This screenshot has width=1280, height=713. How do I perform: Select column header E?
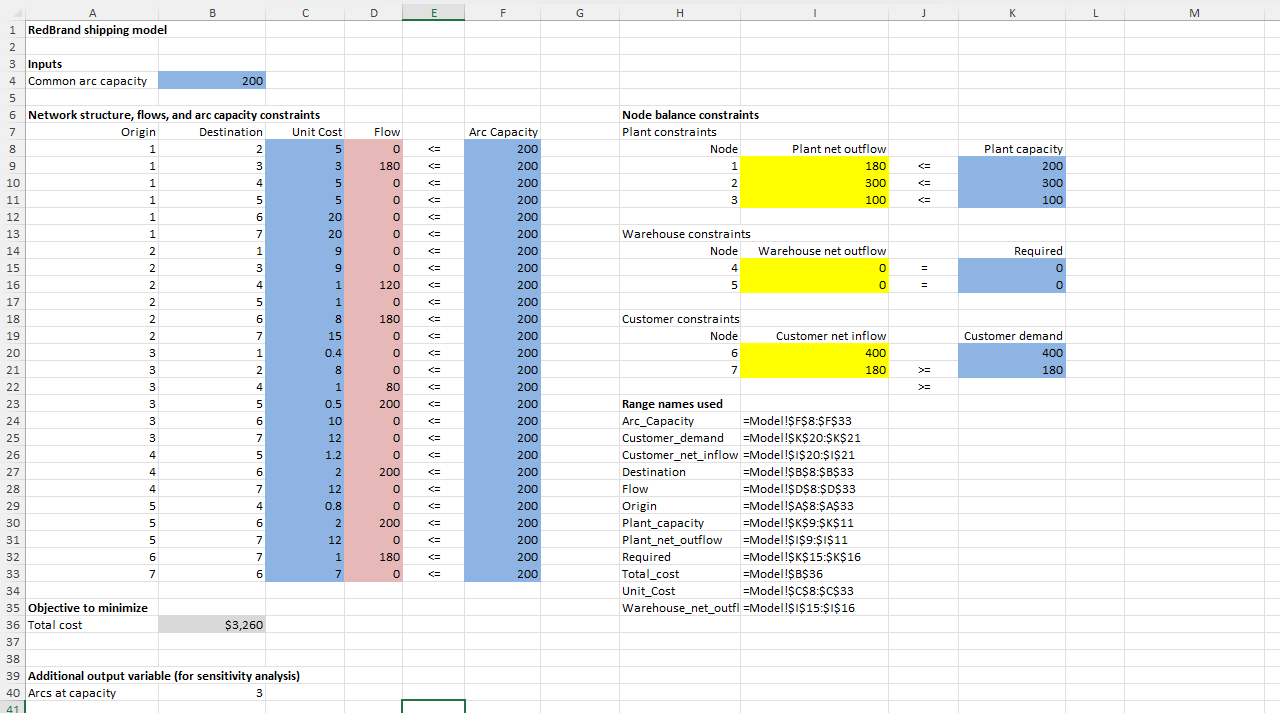(x=433, y=13)
